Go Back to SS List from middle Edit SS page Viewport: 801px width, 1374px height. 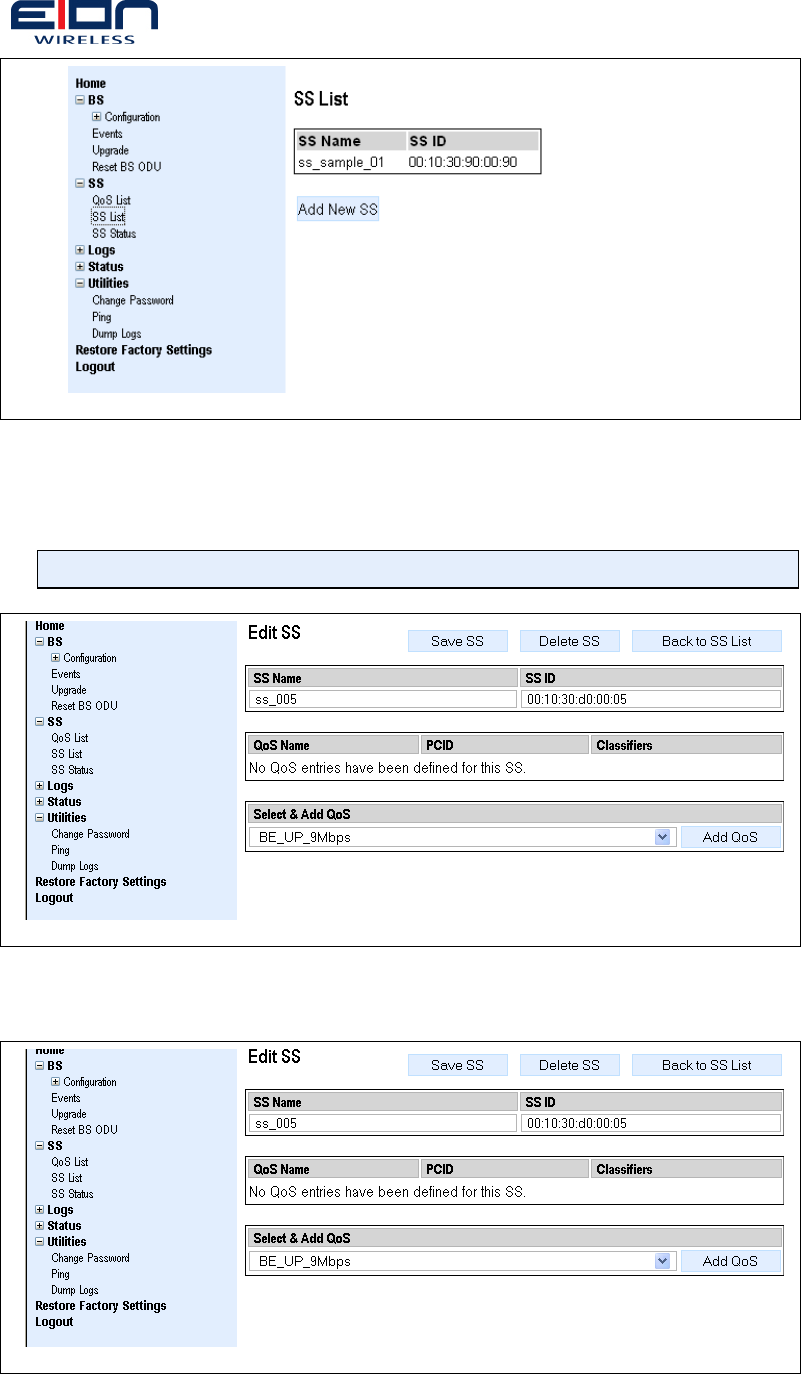coord(707,641)
